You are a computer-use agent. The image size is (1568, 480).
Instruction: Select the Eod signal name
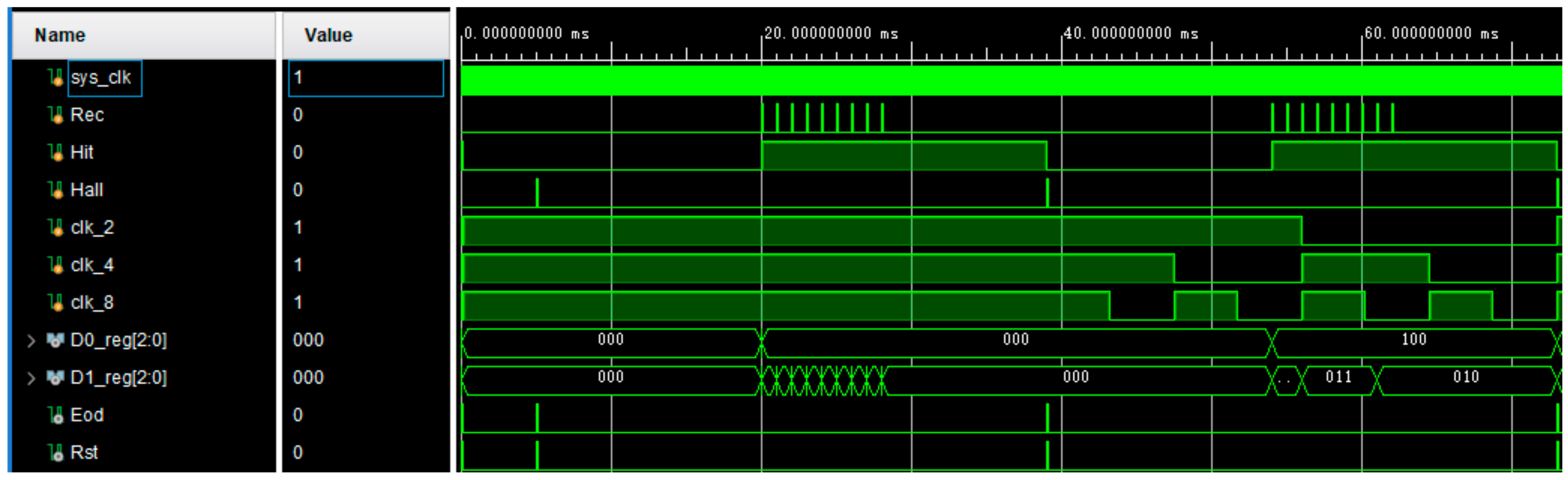coord(87,415)
